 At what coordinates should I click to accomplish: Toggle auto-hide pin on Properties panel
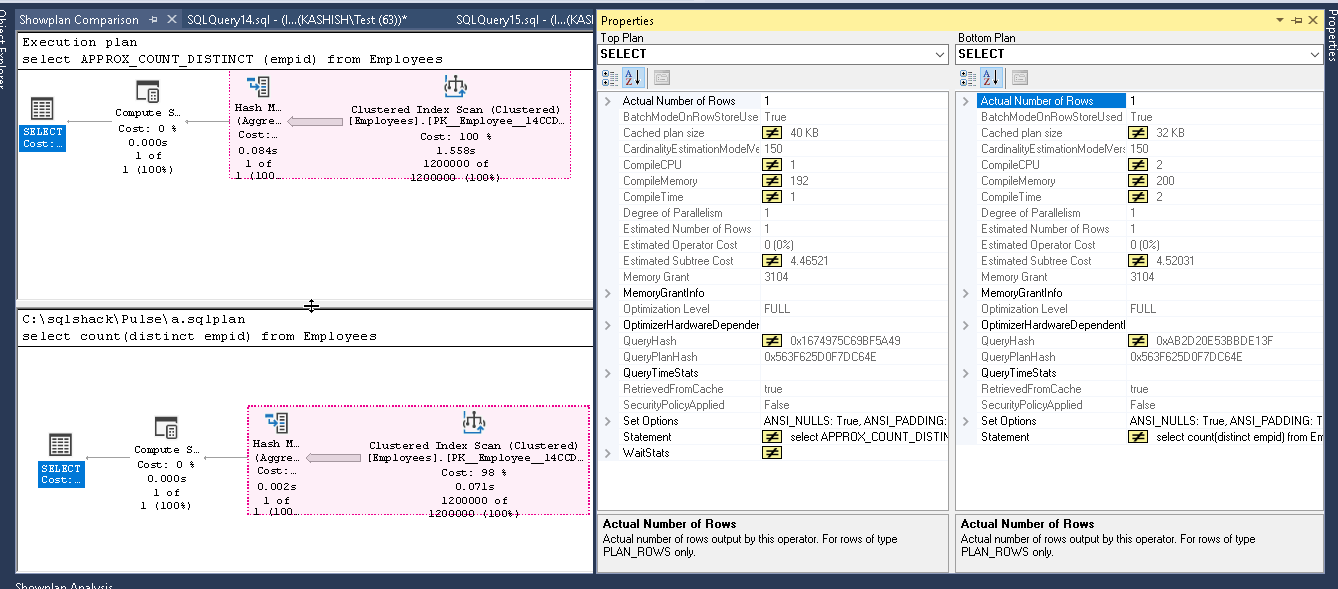point(1296,20)
